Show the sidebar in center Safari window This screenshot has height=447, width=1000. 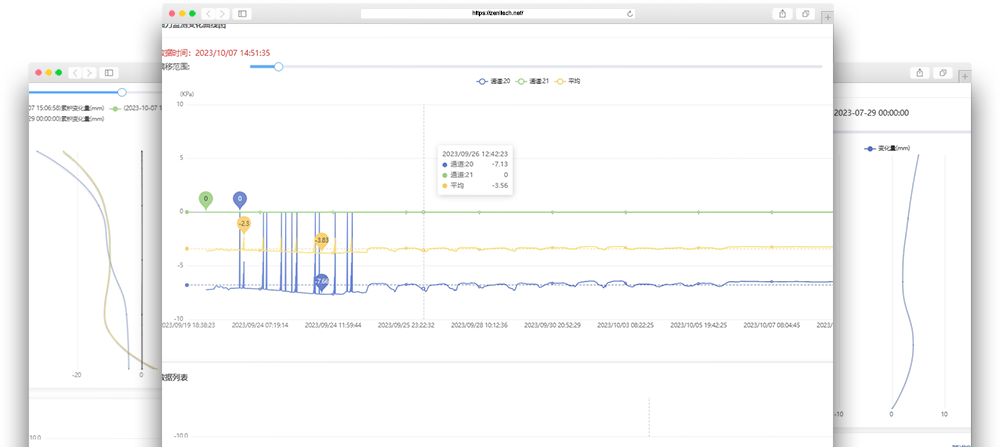[x=242, y=13]
